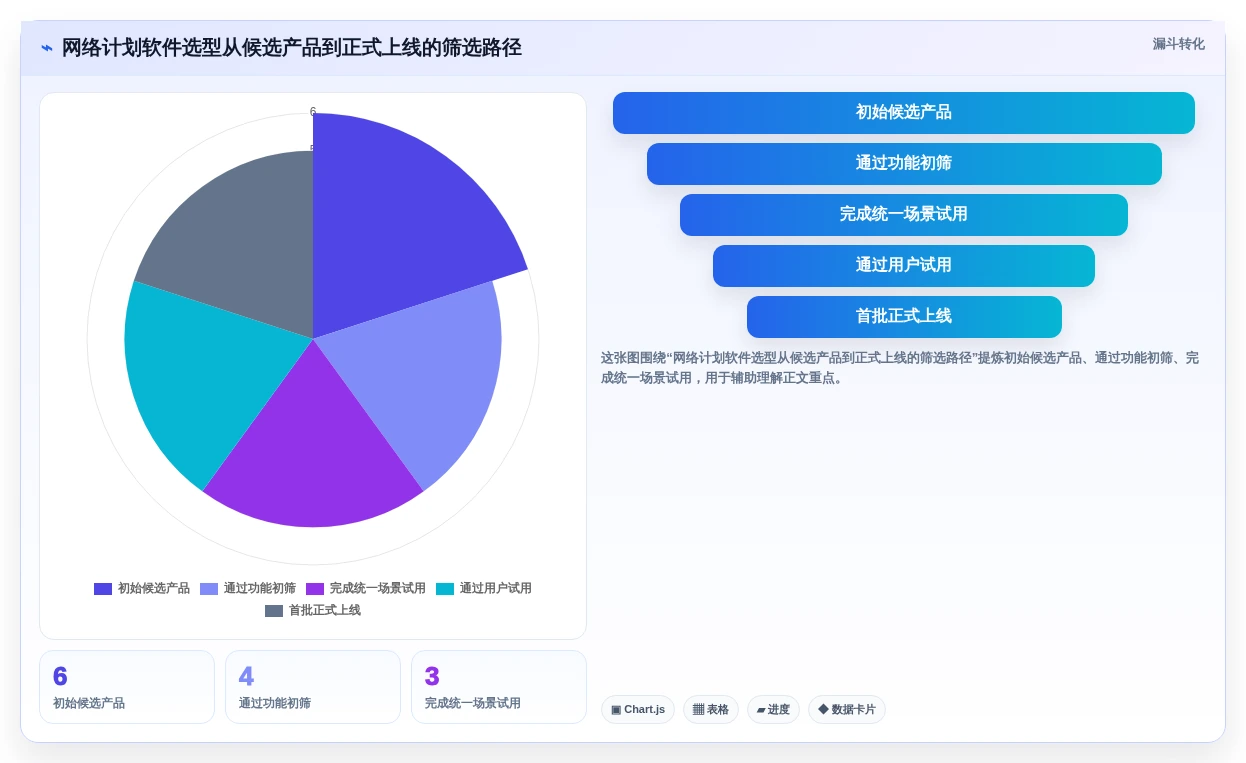This screenshot has height=763, width=1246.
Task: Select the 通过用户试用 funnel bar
Action: click(904, 266)
